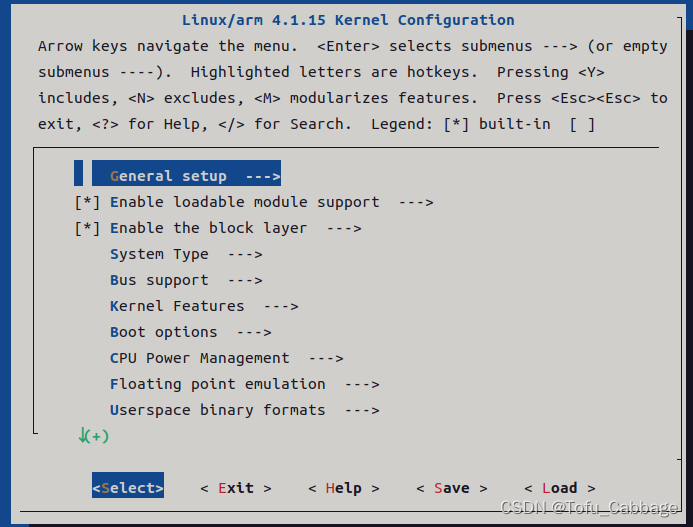
Task: Click the arrow after Boot options
Action: point(254,332)
